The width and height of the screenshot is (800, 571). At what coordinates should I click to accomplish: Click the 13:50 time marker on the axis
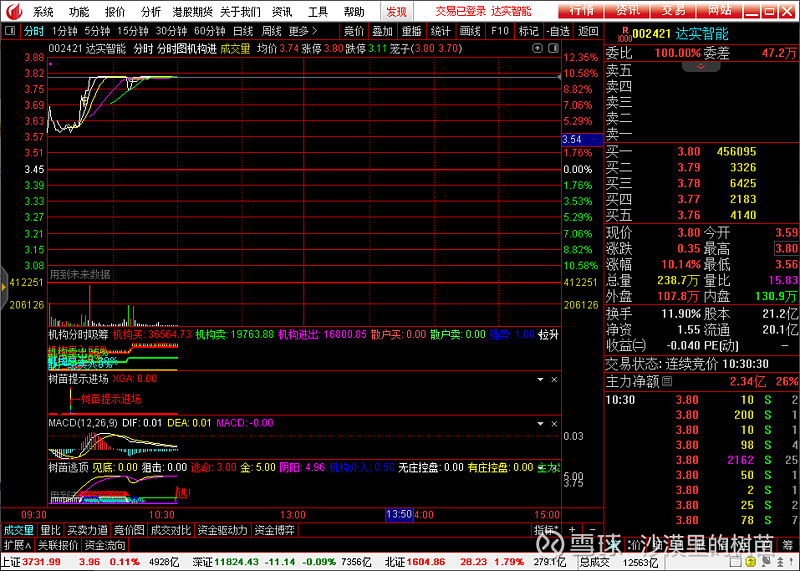(x=399, y=514)
